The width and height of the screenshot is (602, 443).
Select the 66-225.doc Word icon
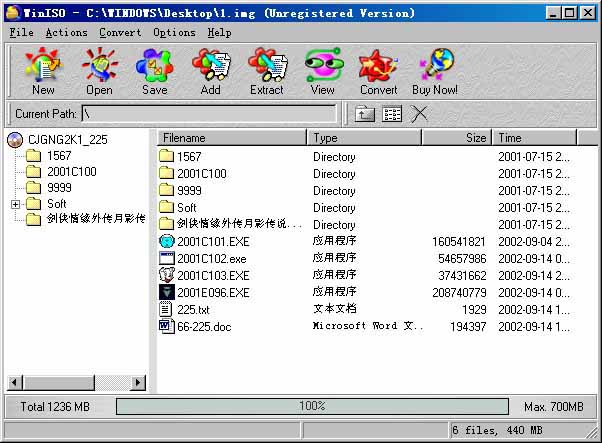coord(167,326)
